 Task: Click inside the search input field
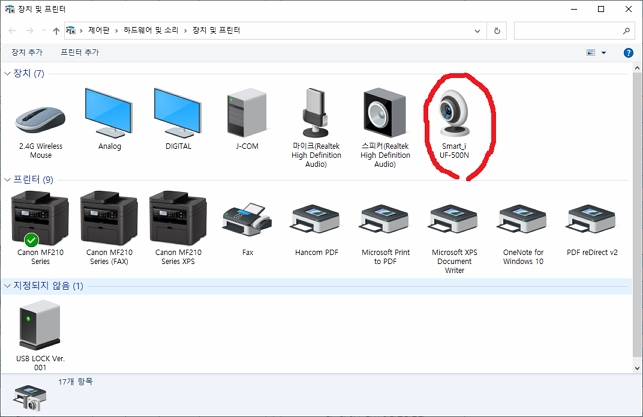[568, 31]
